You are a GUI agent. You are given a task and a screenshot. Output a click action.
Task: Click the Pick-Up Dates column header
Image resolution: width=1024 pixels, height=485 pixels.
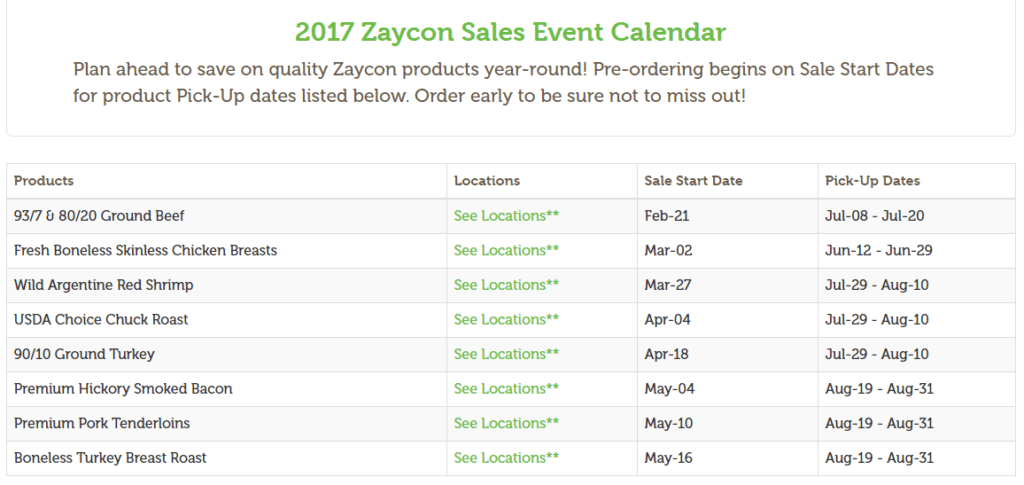coord(872,181)
